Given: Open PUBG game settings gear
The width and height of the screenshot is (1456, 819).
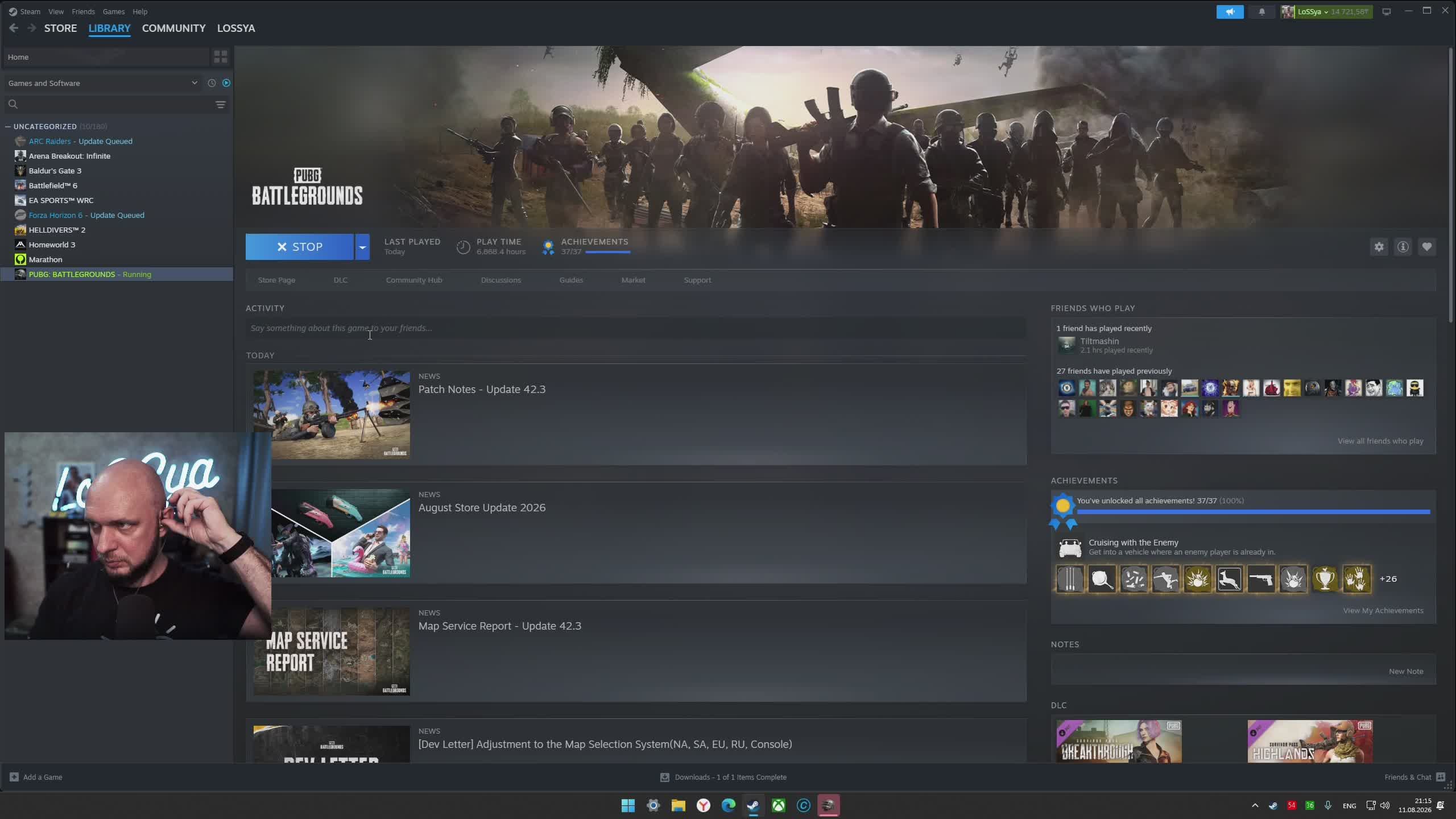Looking at the screenshot, I should 1379,247.
